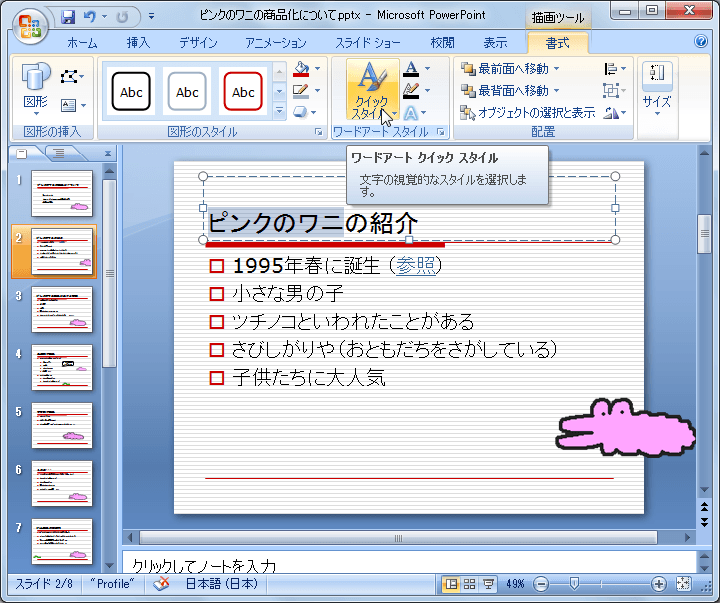Click the edit shape icon
The width and height of the screenshot is (720, 603).
pos(69,76)
